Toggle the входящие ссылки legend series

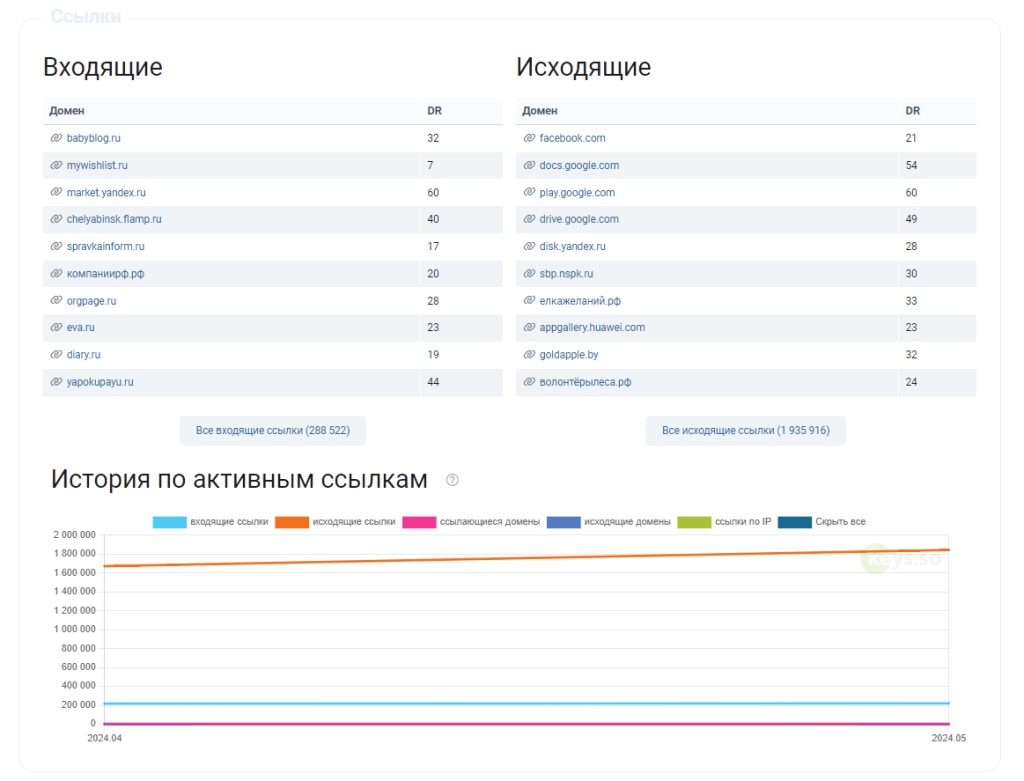tap(210, 522)
